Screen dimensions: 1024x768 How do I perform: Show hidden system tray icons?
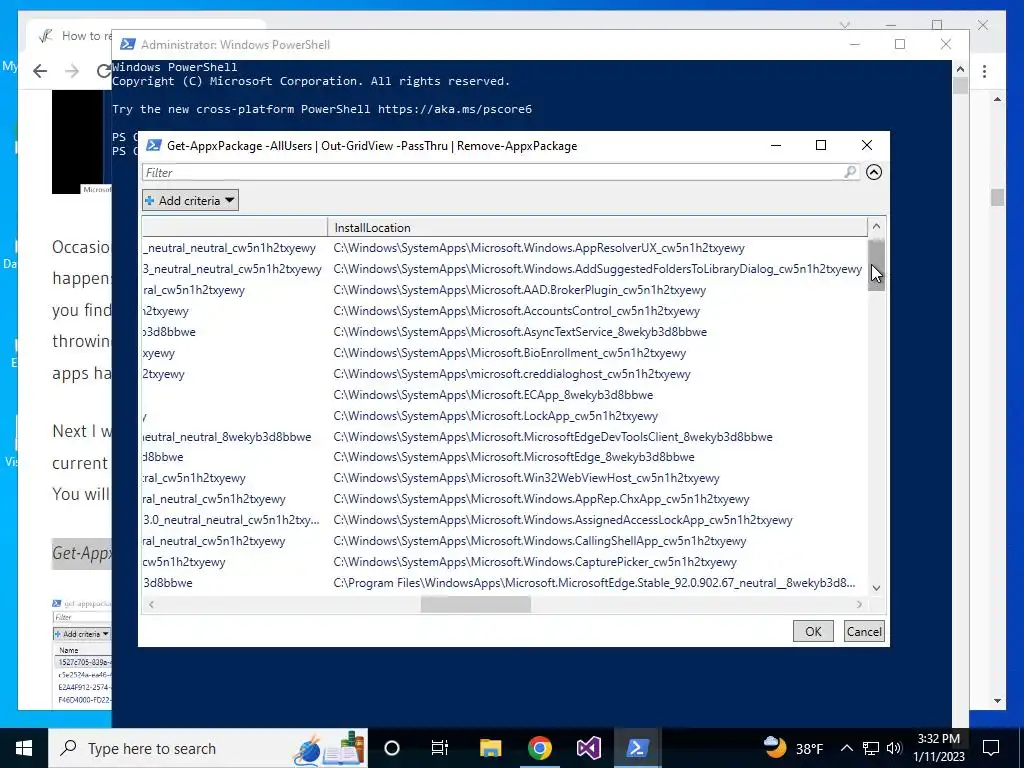846,748
